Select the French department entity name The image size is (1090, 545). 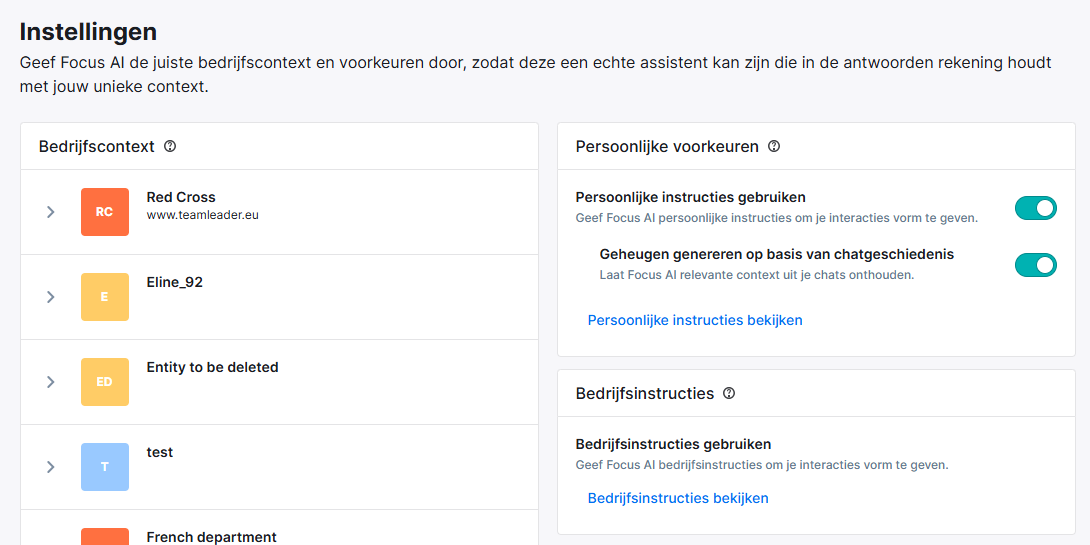point(211,537)
